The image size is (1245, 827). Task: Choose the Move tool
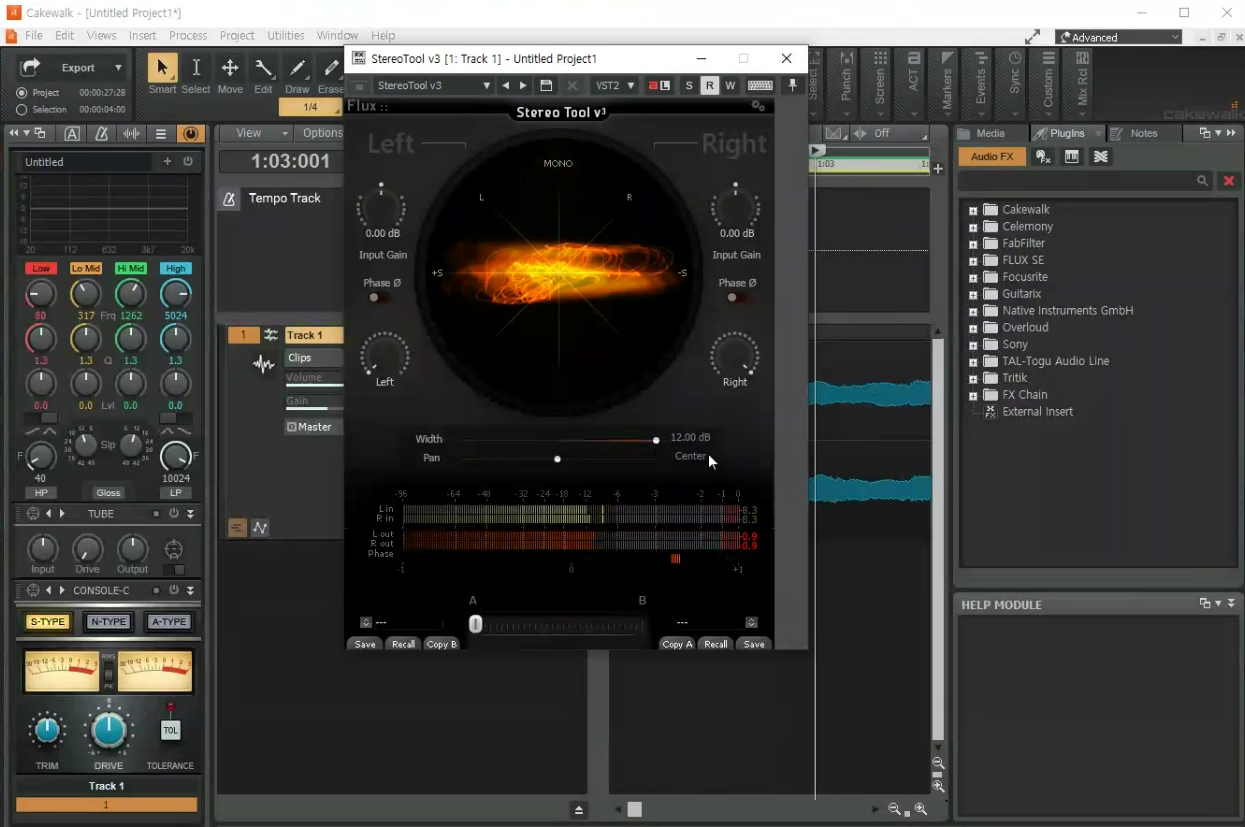pyautogui.click(x=230, y=68)
